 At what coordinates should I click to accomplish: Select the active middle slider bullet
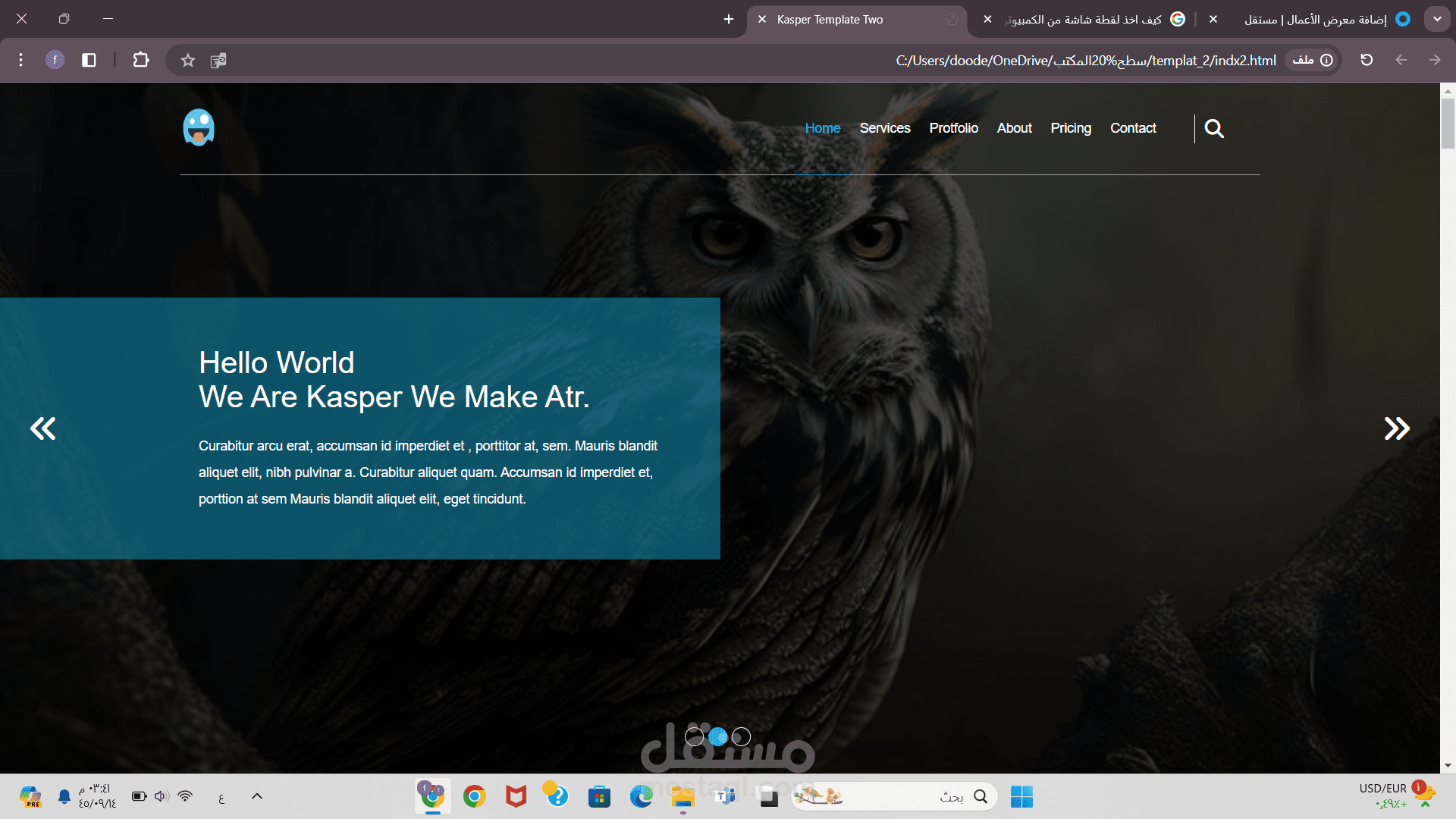click(717, 736)
